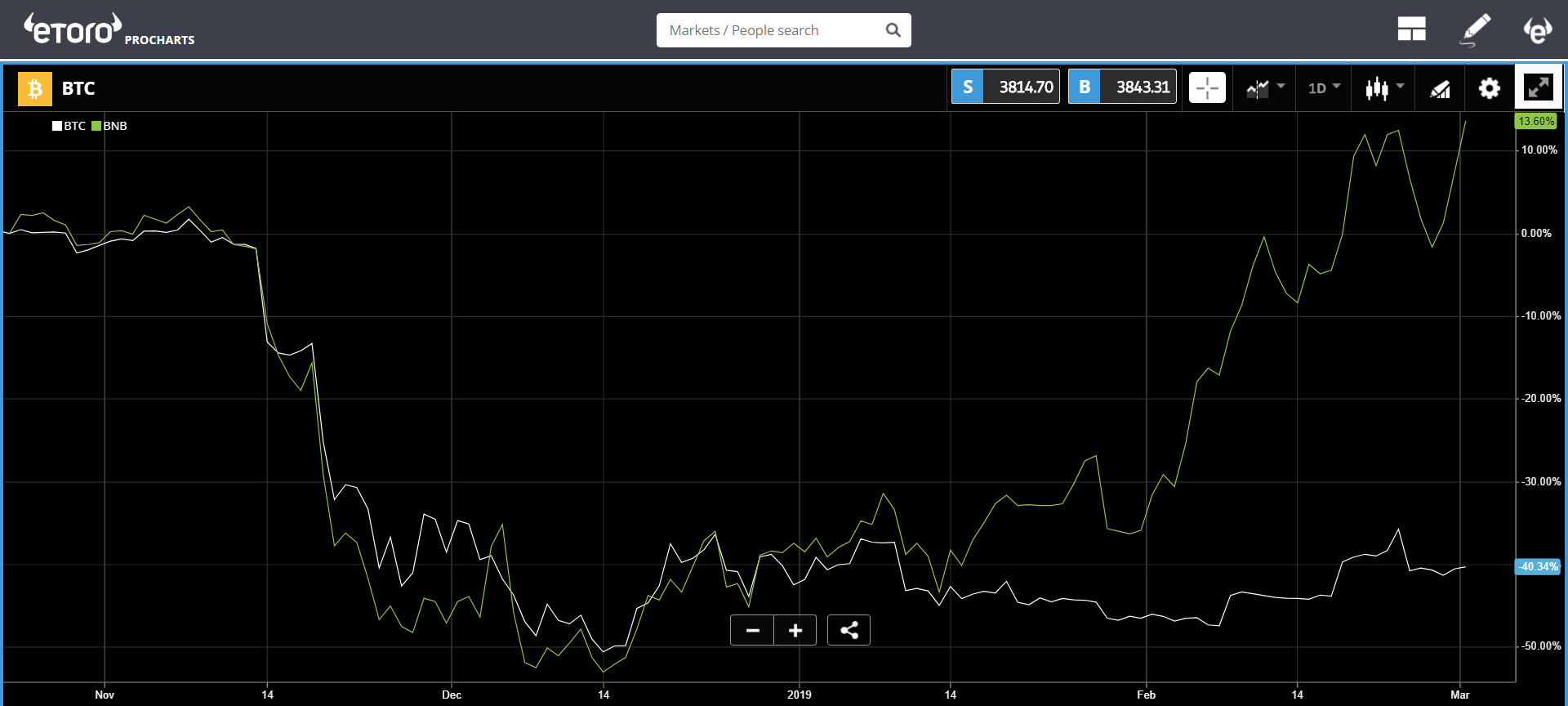Open the 1D timeframe dropdown

1324,87
